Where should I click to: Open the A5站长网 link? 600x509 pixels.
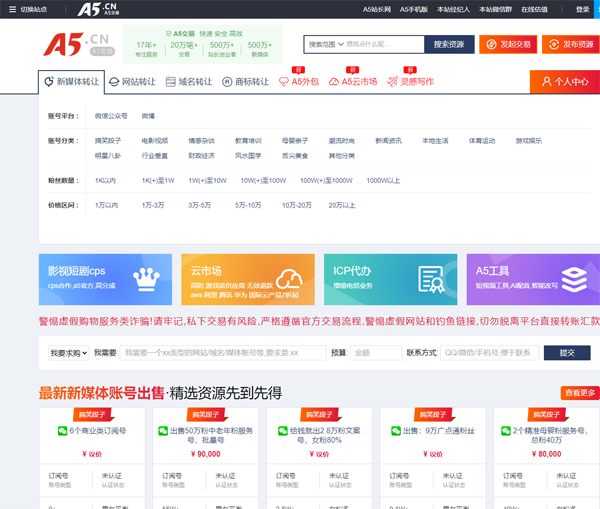[x=377, y=9]
